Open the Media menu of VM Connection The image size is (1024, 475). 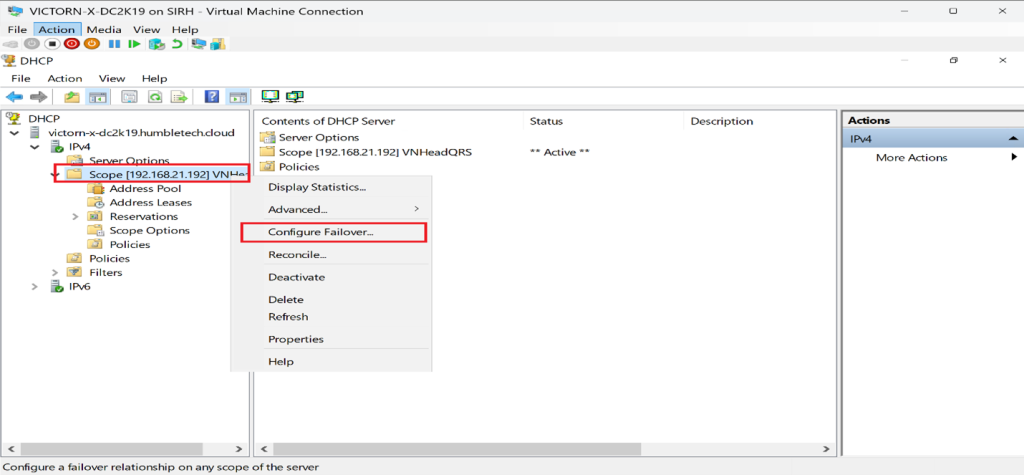(x=103, y=30)
